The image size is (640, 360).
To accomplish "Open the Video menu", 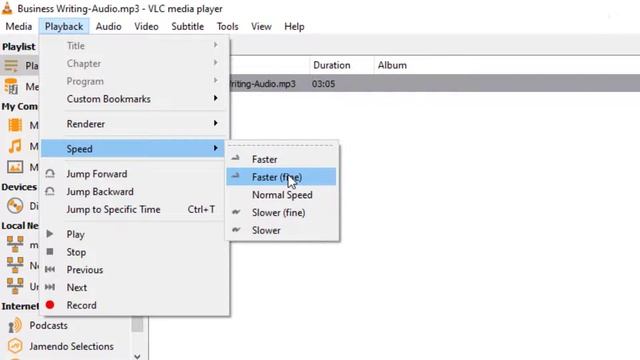I will [147, 27].
